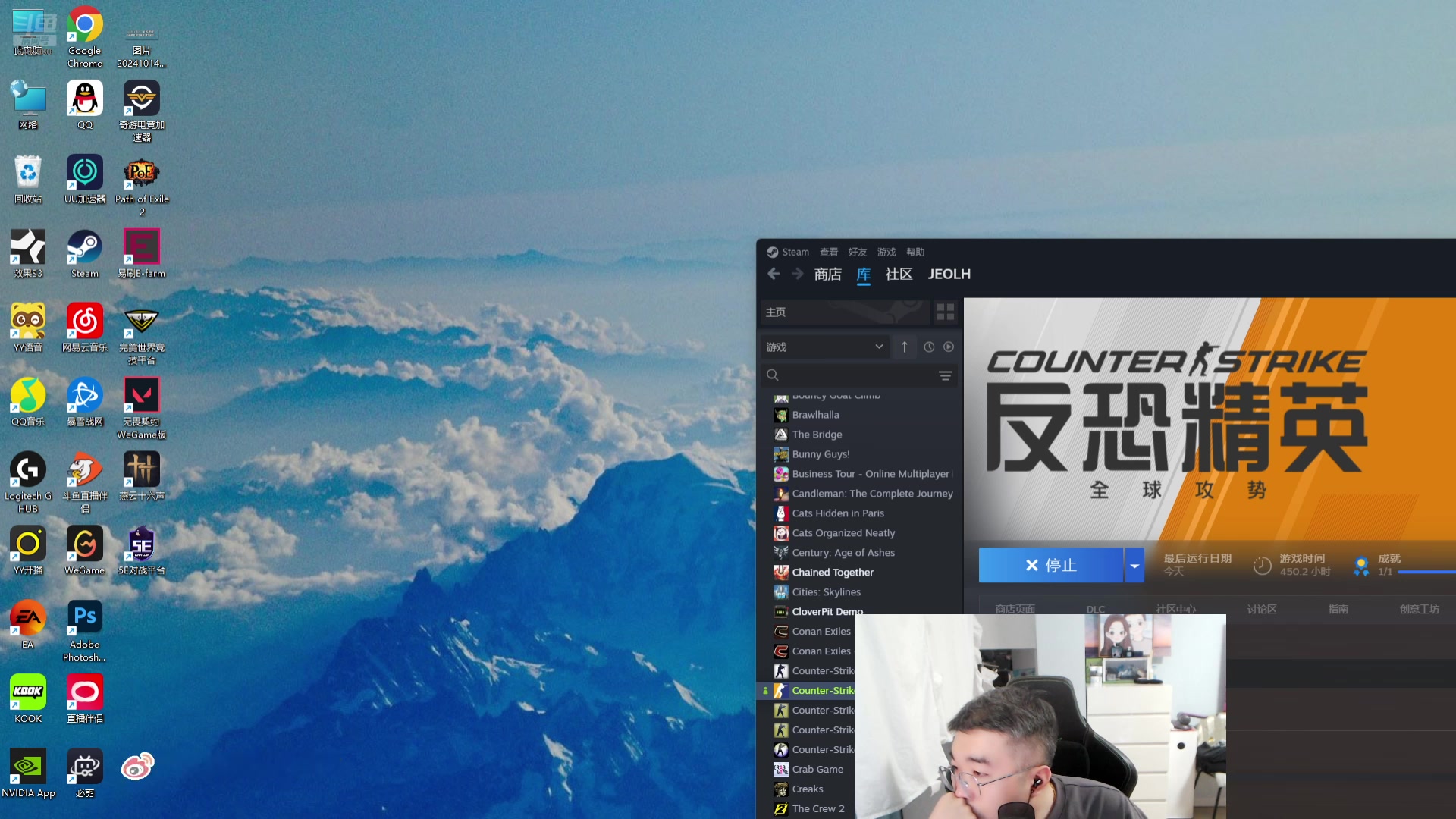
Task: Toggle ready-to-play filter icon in Steam
Action: point(949,347)
